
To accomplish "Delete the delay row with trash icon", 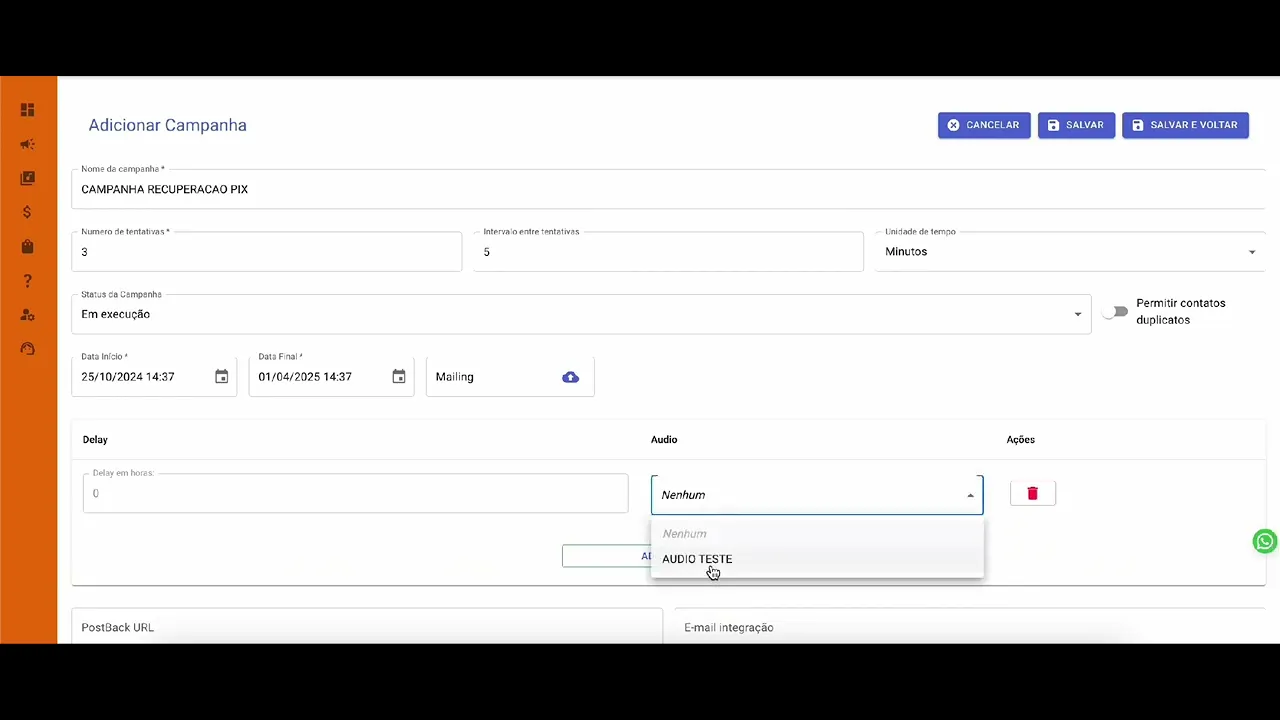I will point(1033,493).
